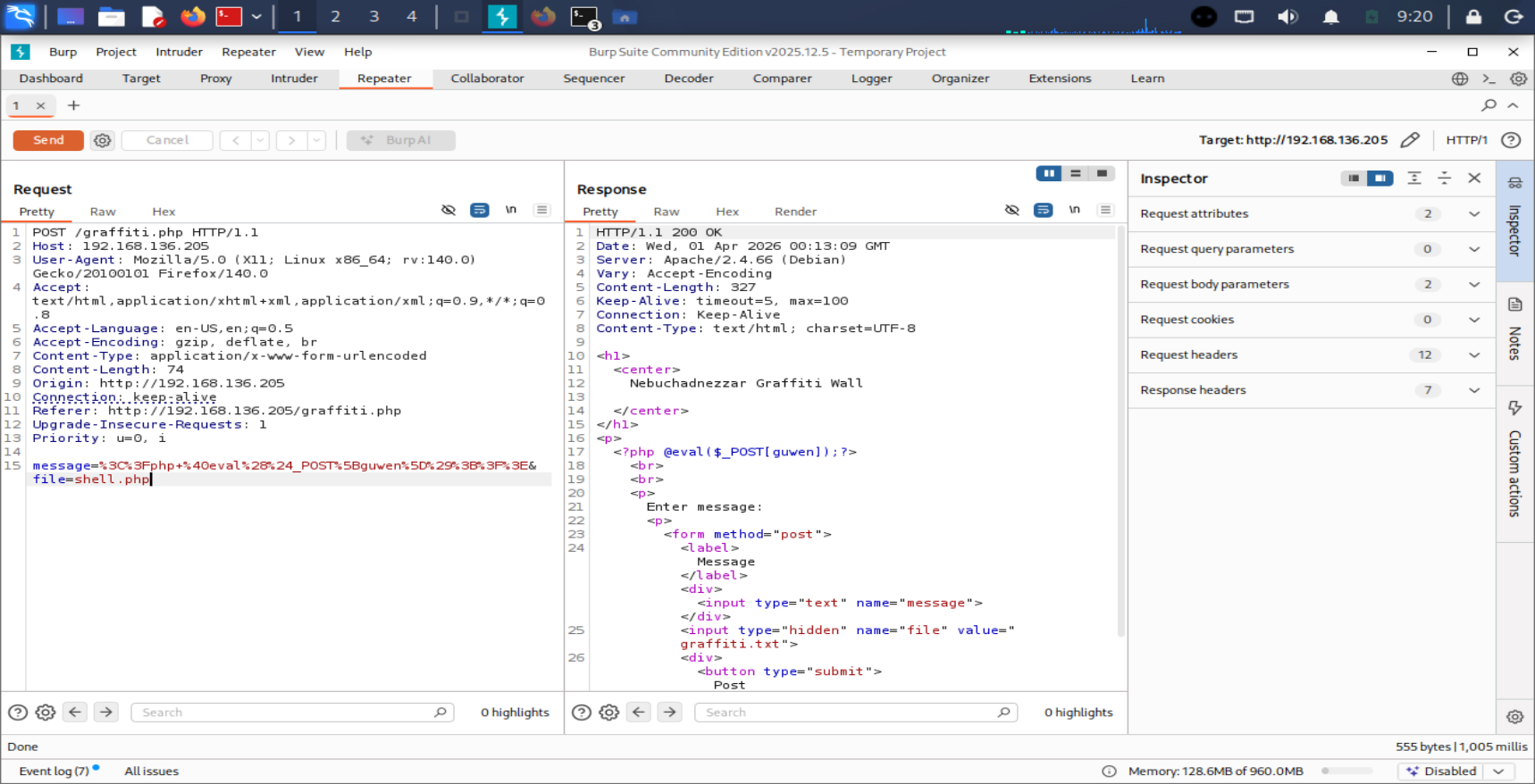Click the Cancel button
The width and height of the screenshot is (1535, 784).
(167, 140)
